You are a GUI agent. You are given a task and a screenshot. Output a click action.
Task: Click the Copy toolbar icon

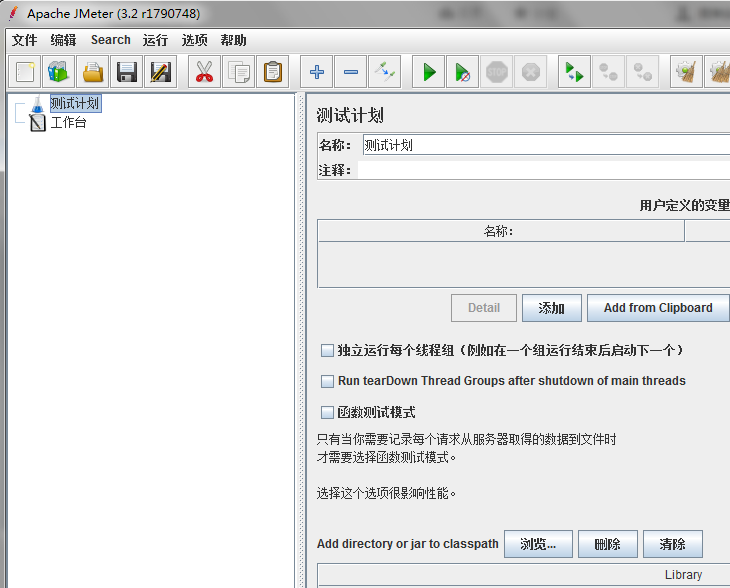pyautogui.click(x=239, y=72)
